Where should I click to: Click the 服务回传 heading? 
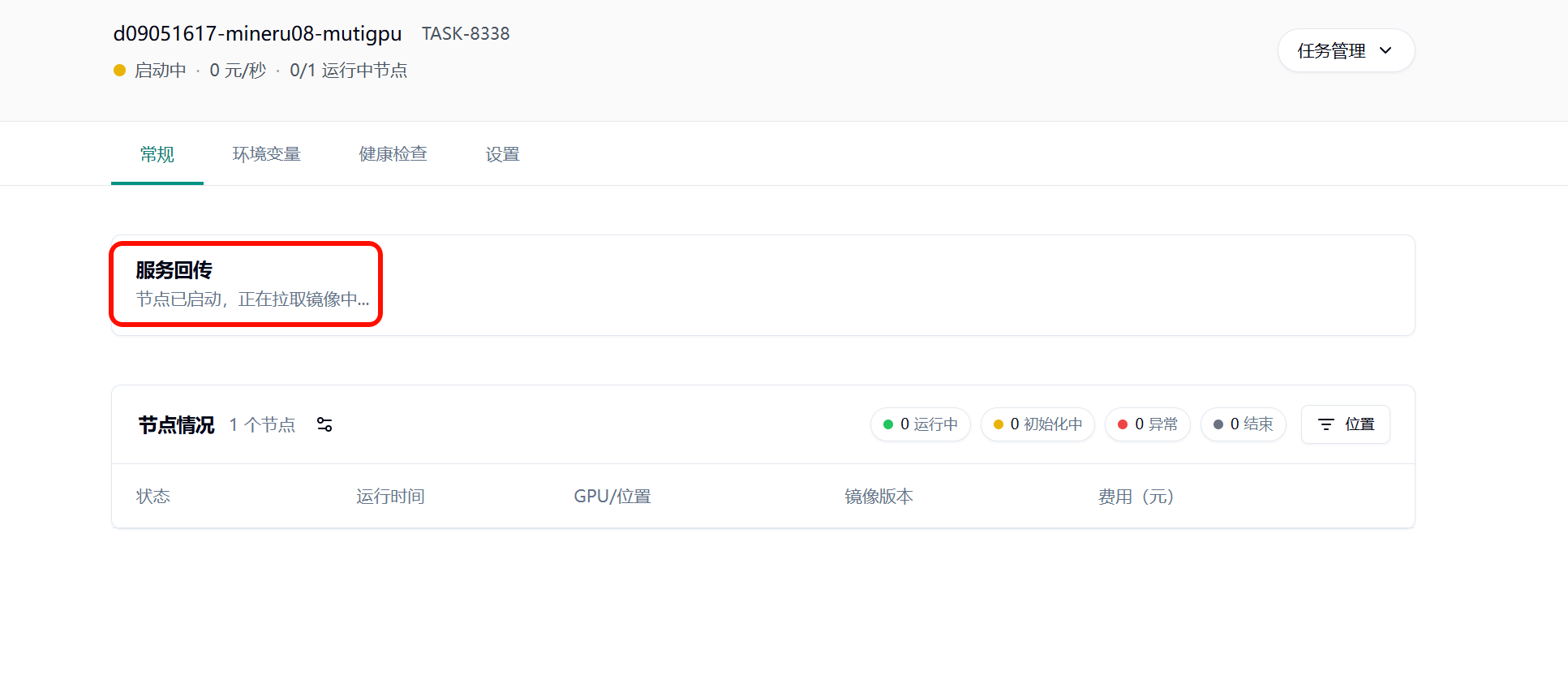point(174,270)
